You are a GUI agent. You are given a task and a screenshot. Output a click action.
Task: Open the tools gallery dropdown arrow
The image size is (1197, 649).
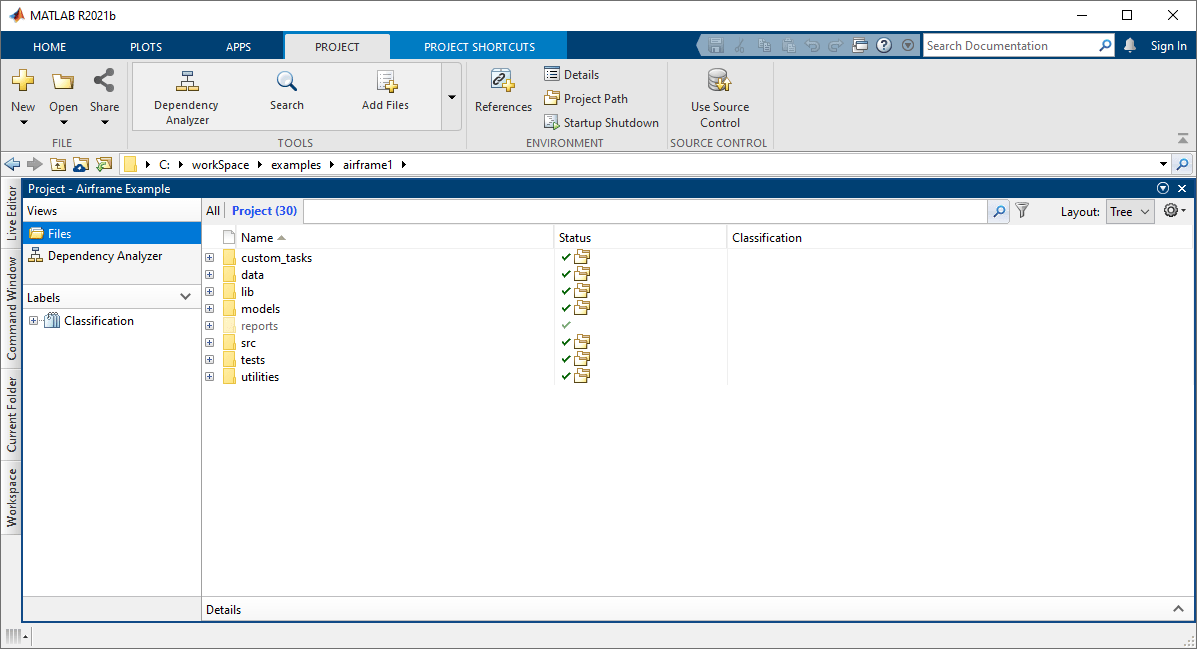click(452, 97)
